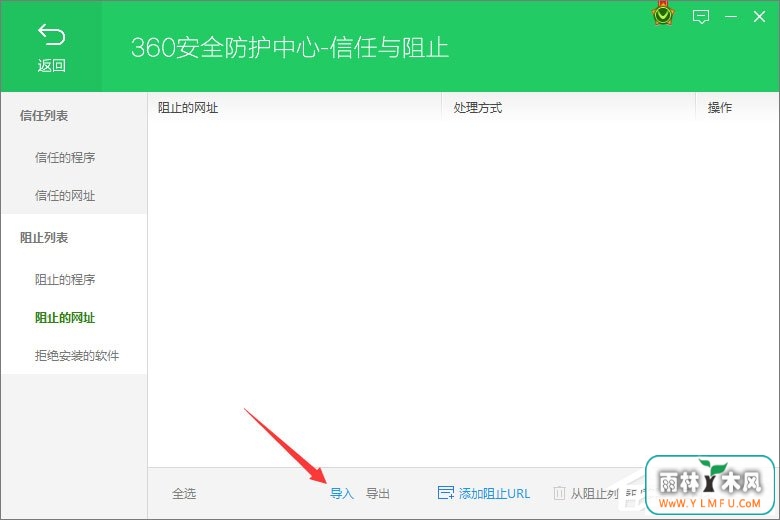Click the 阻止列表 section heading
This screenshot has width=780, height=520.
pos(44,238)
